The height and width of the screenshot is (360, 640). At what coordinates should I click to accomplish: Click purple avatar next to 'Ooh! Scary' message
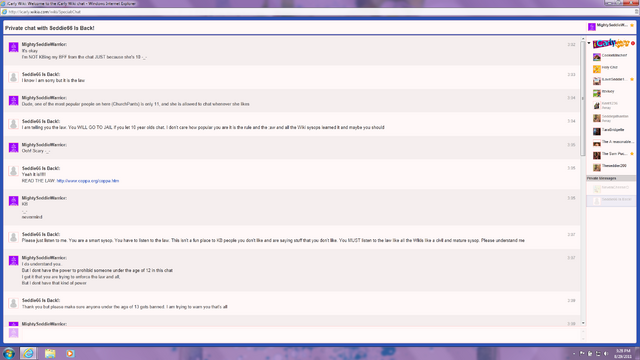pos(13,147)
